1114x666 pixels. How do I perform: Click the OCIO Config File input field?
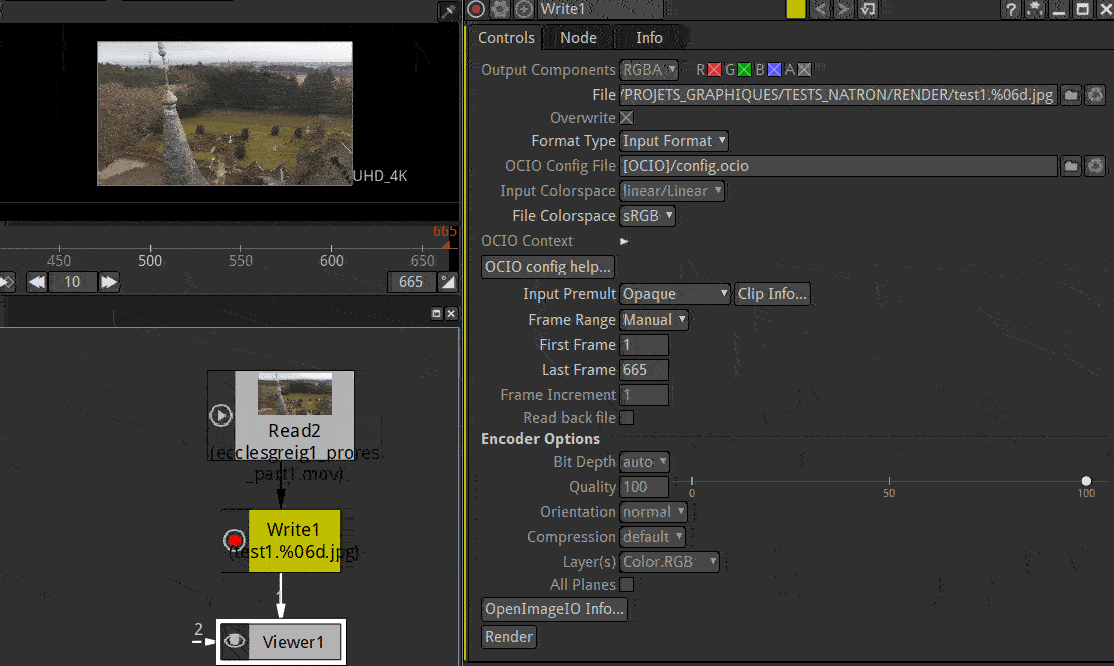click(838, 166)
